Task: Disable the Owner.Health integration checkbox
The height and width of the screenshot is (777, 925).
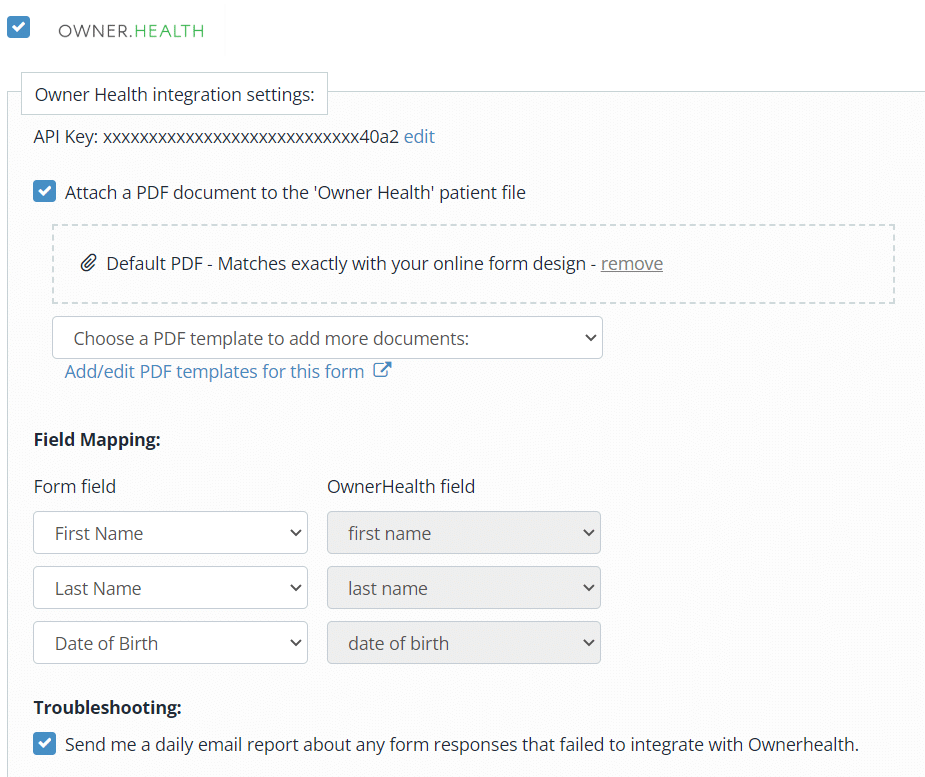Action: coord(18,27)
